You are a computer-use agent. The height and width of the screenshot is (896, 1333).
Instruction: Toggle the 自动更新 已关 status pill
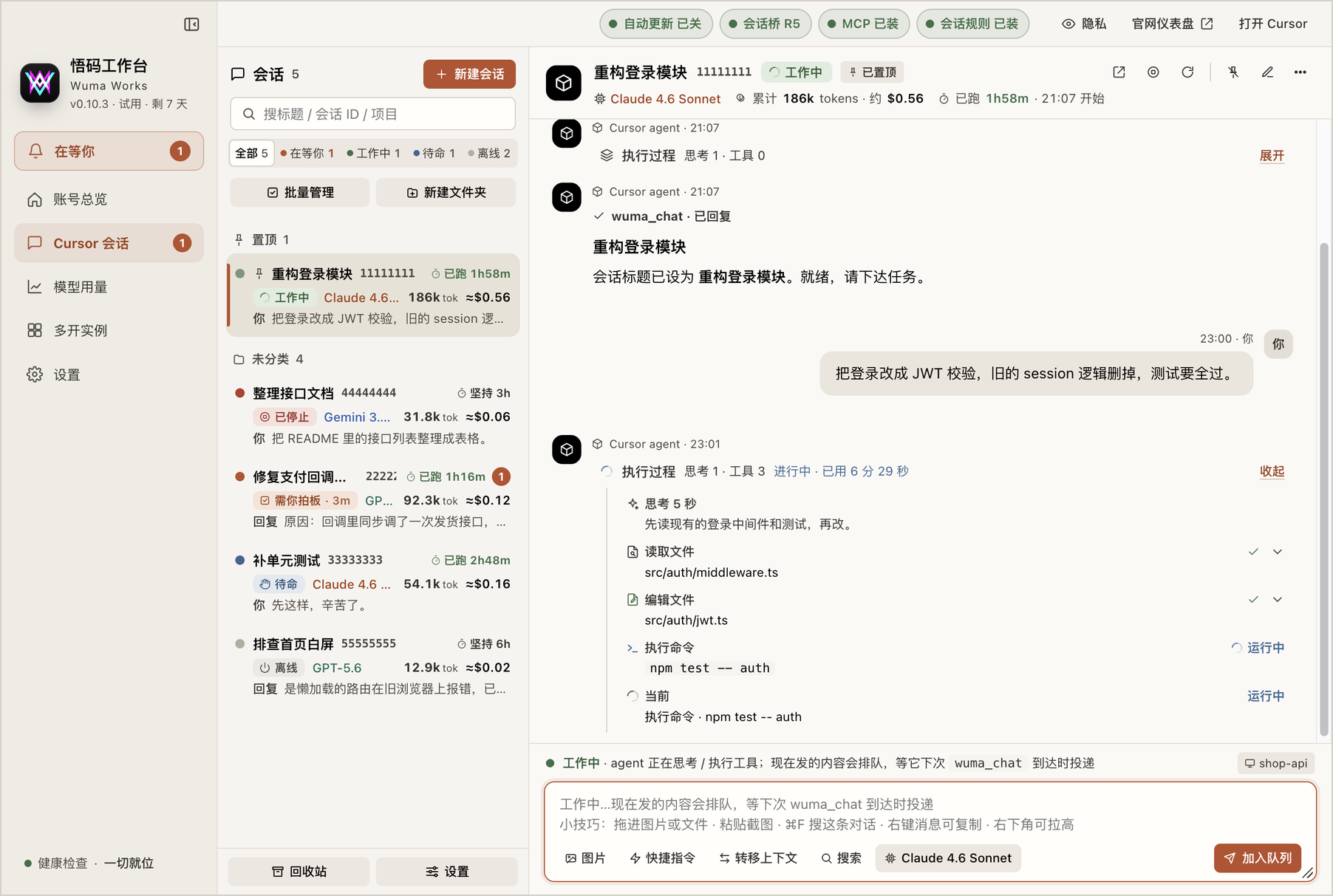pyautogui.click(x=655, y=24)
